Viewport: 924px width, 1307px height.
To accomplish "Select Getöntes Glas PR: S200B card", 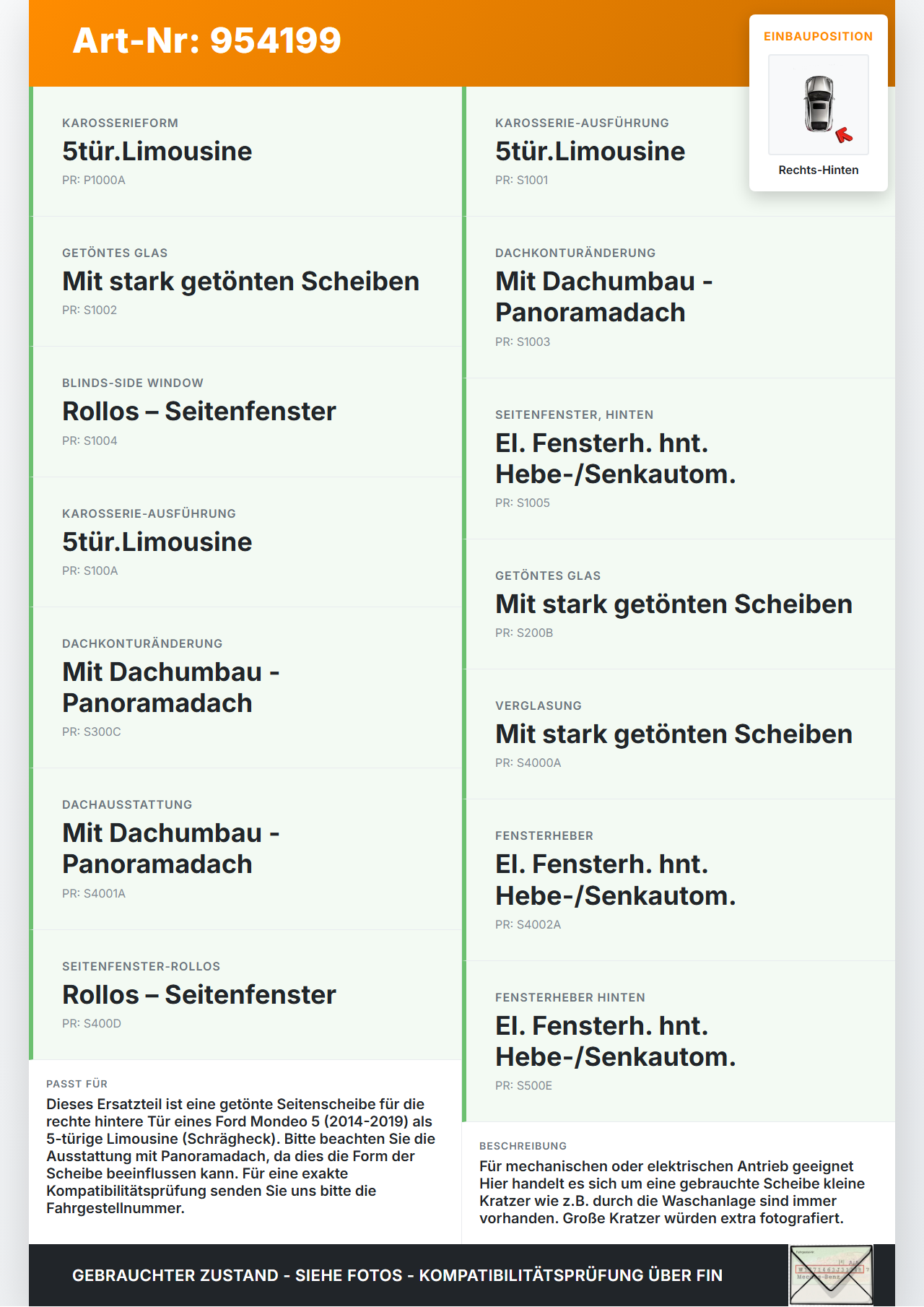I will [x=679, y=604].
